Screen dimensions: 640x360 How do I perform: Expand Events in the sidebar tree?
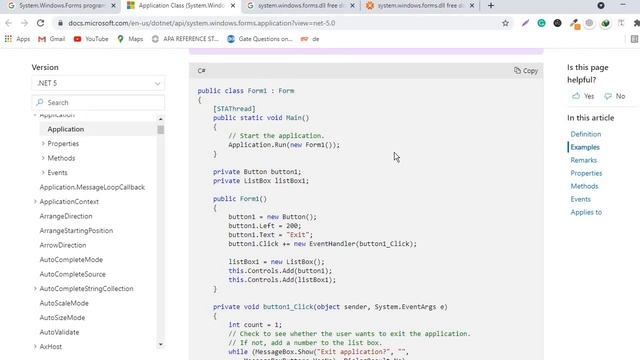[43, 173]
